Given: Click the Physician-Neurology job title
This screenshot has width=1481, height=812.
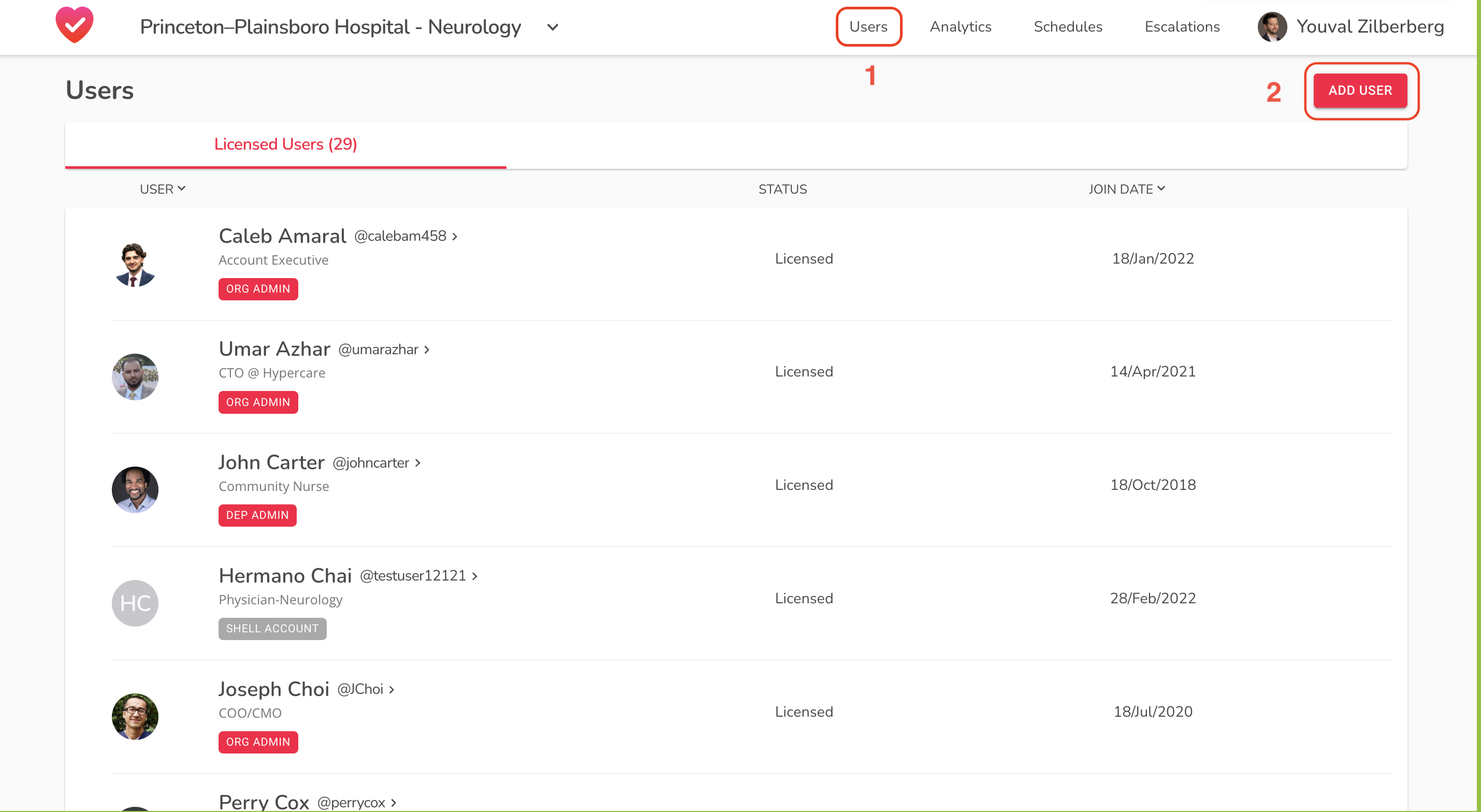Looking at the screenshot, I should click(281, 600).
